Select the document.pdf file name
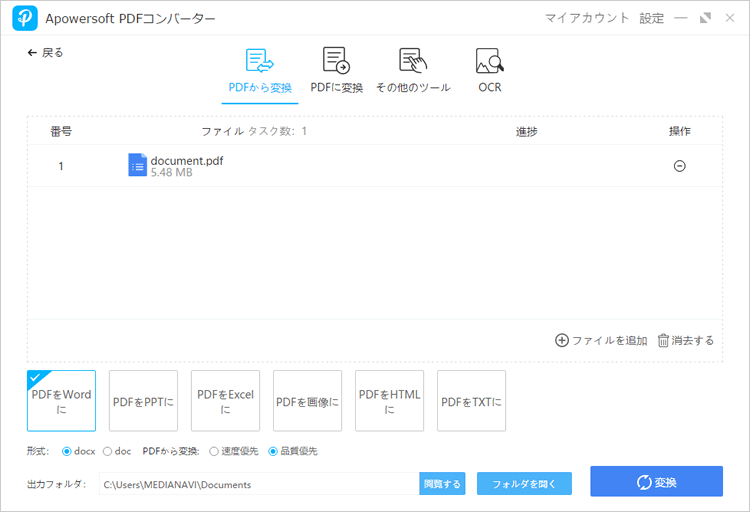This screenshot has width=750, height=512. tap(187, 161)
